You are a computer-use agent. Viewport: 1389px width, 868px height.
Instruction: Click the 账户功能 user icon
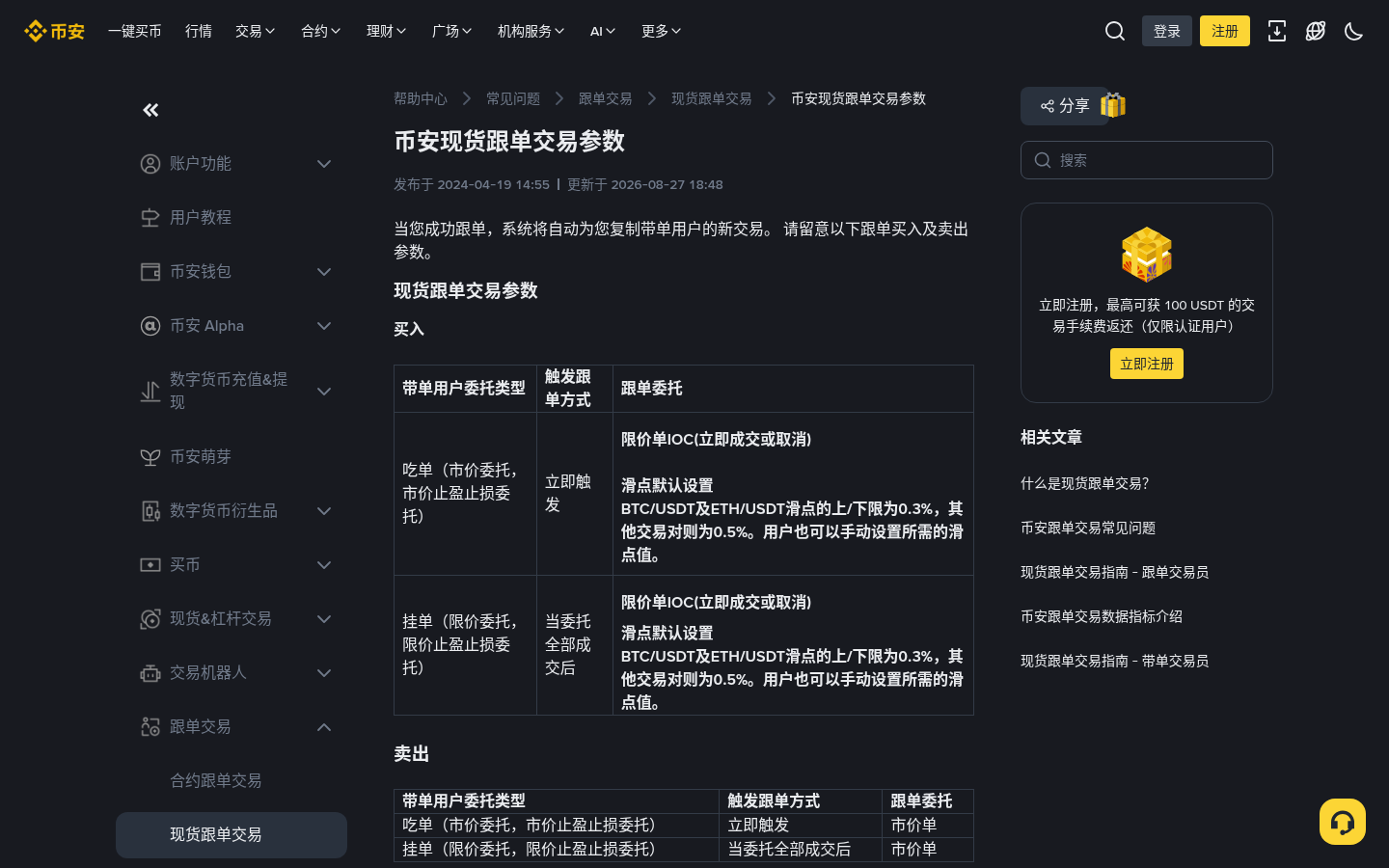click(x=150, y=164)
